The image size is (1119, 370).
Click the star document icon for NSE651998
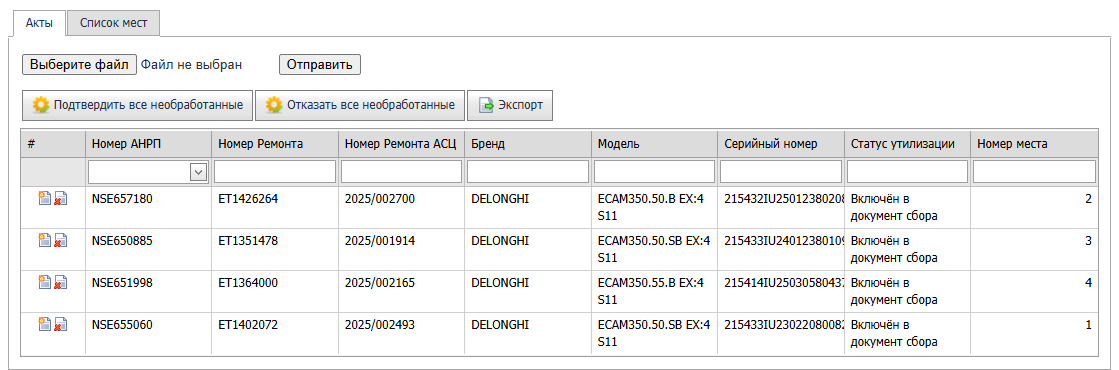pyautogui.click(x=44, y=283)
